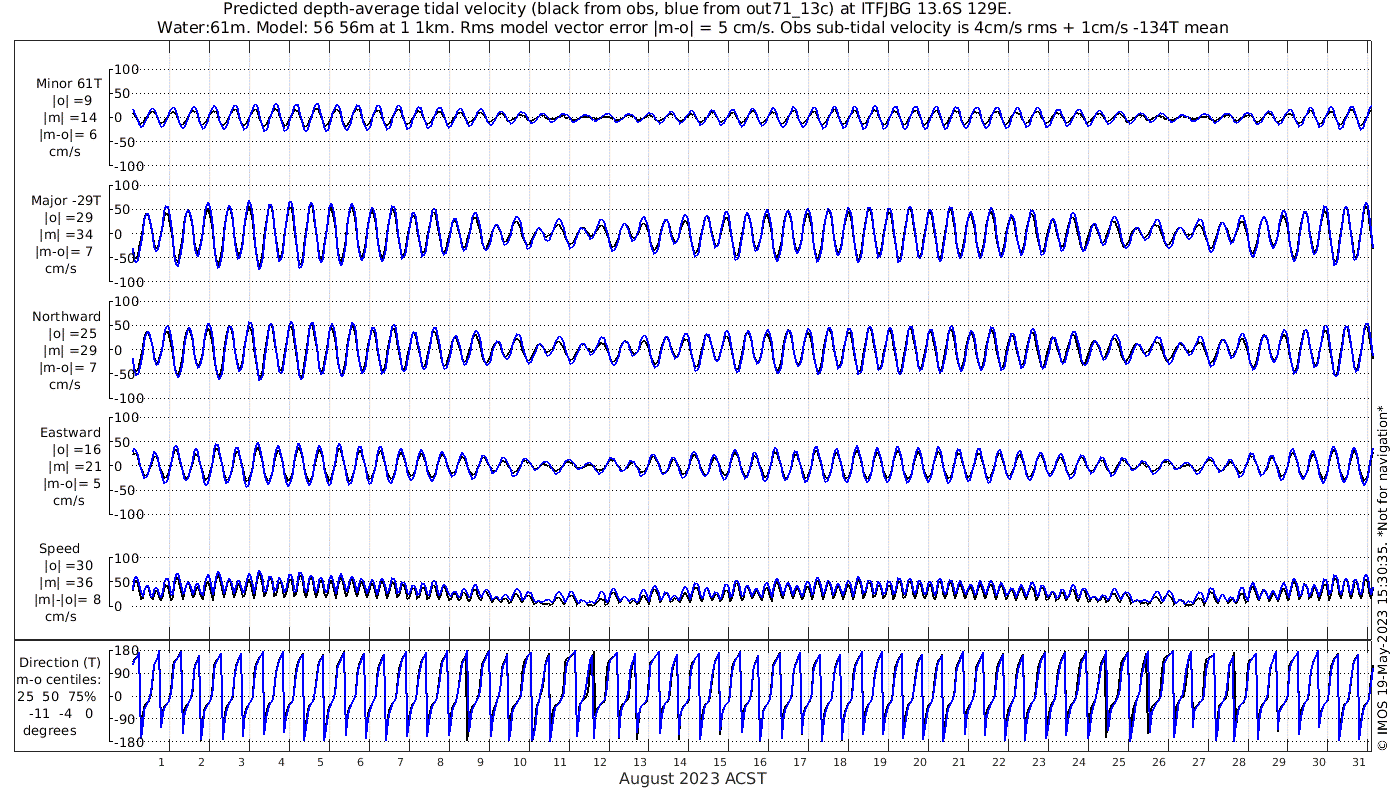Click day 5 tick label on x-axis
Screen dimensions: 1400x800
pyautogui.click(x=320, y=762)
